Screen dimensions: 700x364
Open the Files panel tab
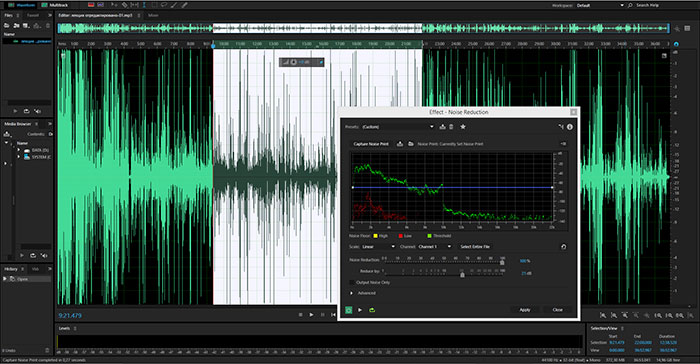pyautogui.click(x=8, y=15)
